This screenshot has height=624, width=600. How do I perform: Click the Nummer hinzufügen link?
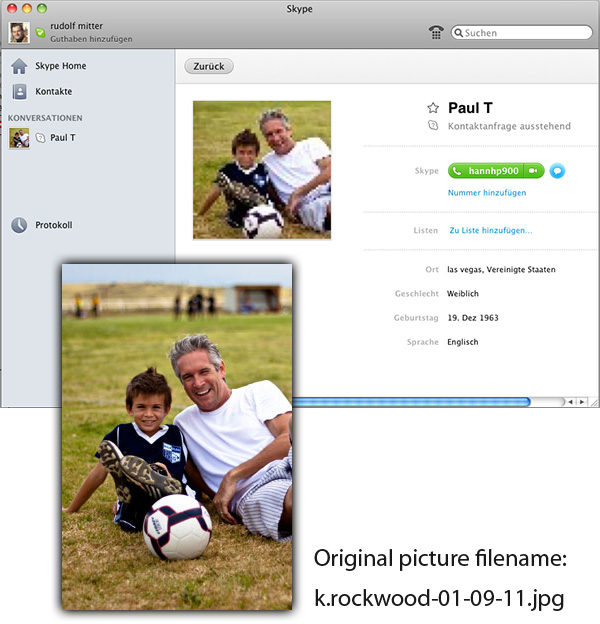[487, 193]
